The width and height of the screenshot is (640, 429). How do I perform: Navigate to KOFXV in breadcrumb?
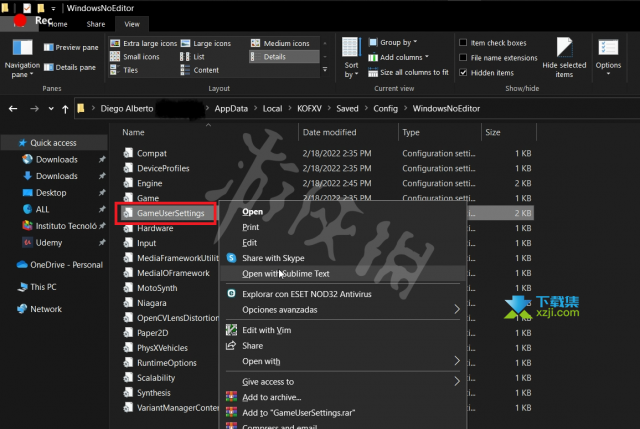click(x=309, y=109)
